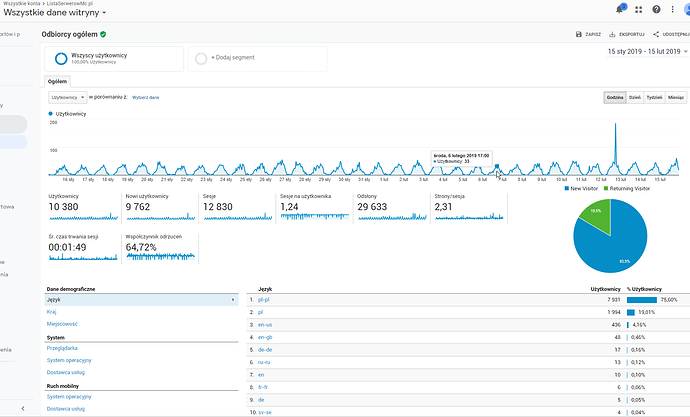The height and width of the screenshot is (417, 690).
Task: Switch chart granularity to Miesiąc
Action: click(676, 97)
